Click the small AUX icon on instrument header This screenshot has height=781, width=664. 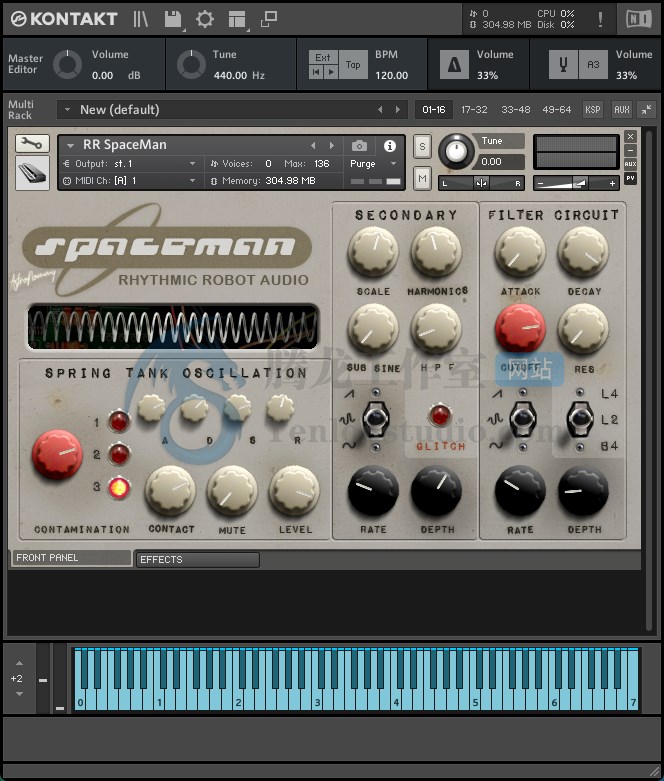tap(630, 164)
